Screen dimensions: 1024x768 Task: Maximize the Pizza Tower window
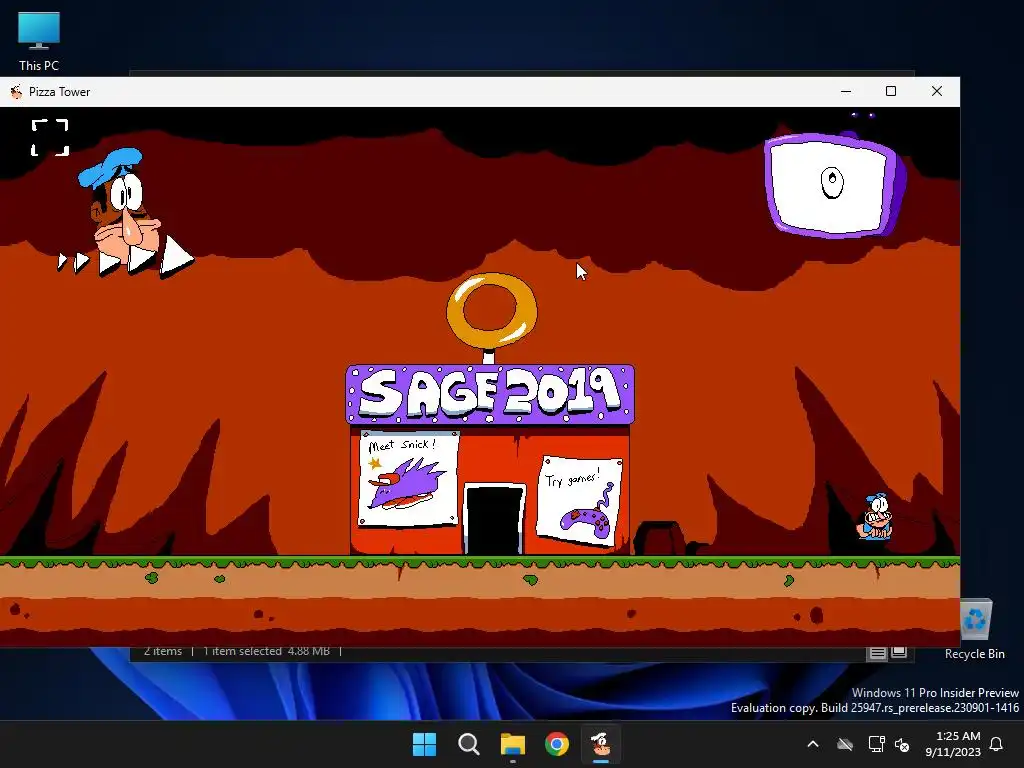[891, 91]
